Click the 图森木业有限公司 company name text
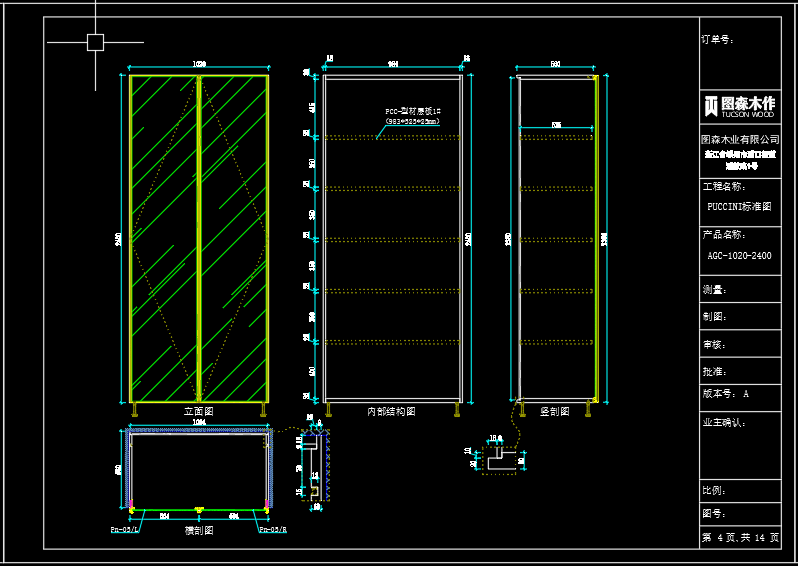This screenshot has height=566, width=798. (x=739, y=139)
